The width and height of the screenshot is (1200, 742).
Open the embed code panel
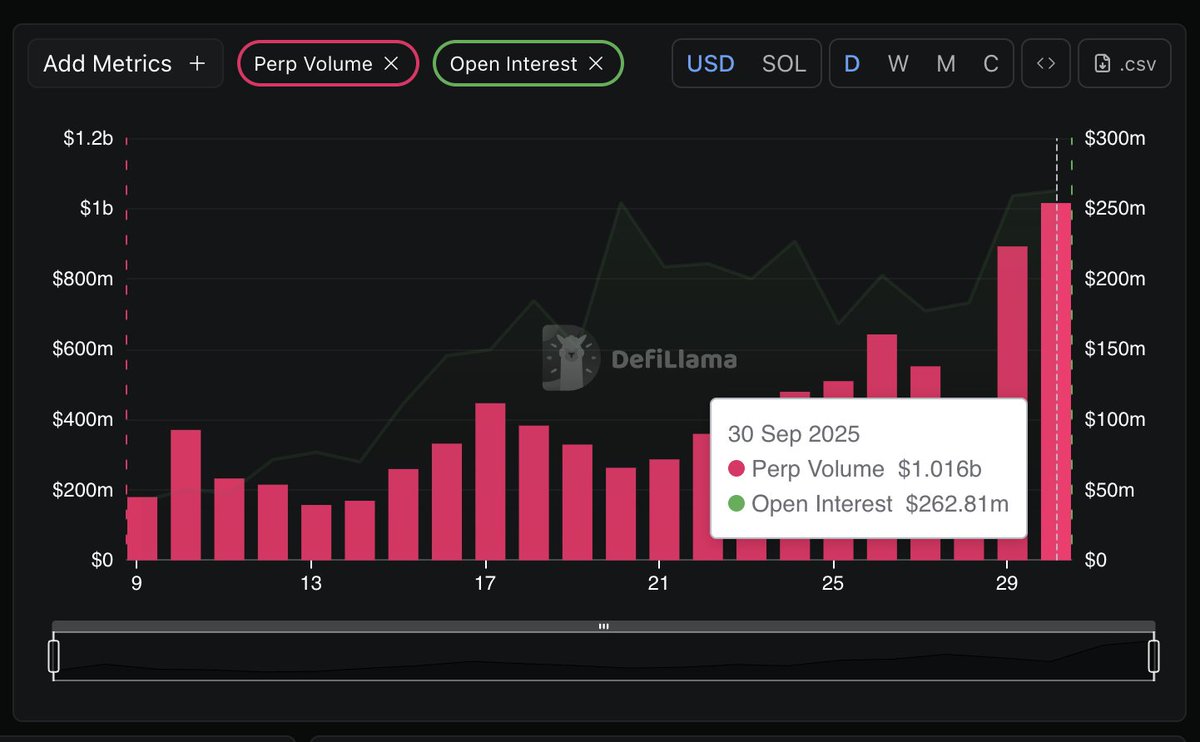pos(1046,63)
